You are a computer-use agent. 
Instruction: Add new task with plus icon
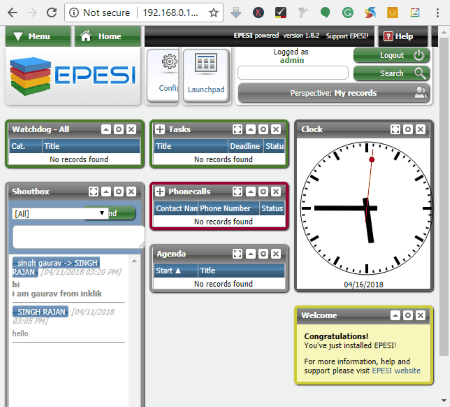(x=160, y=129)
